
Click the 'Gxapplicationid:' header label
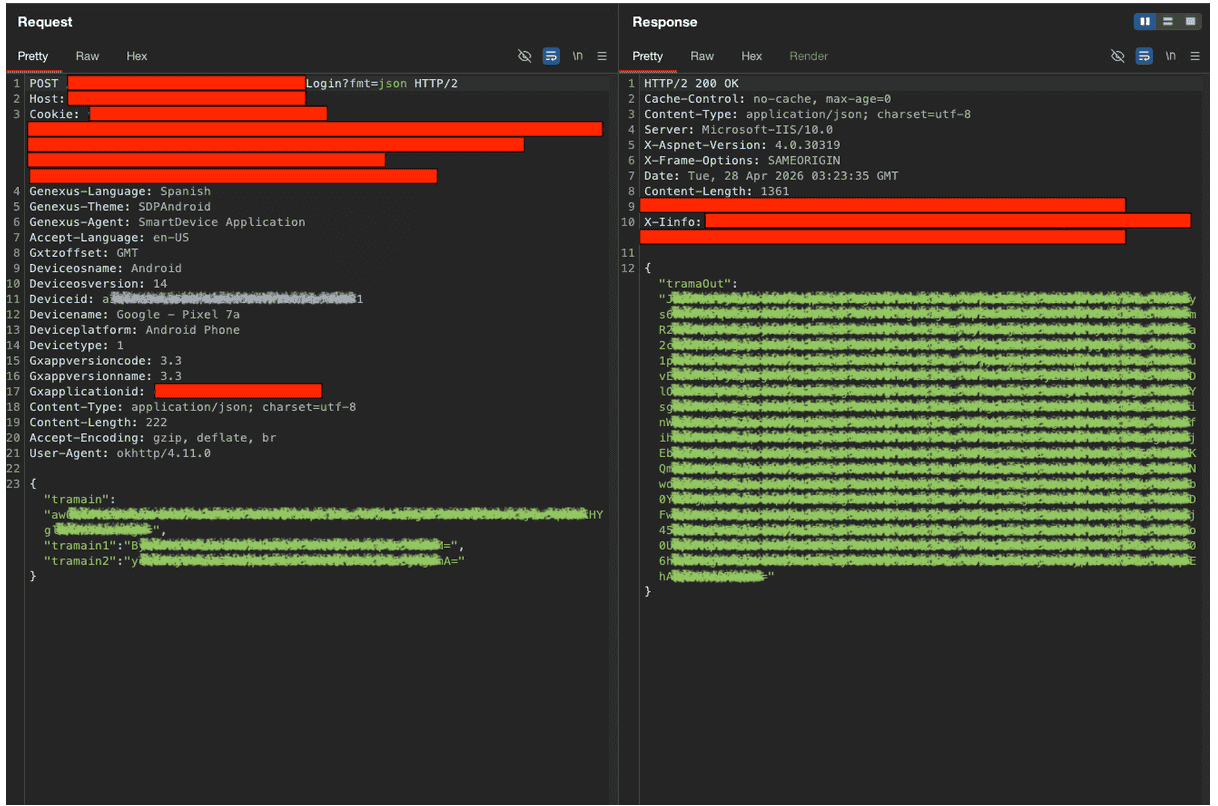pyautogui.click(x=87, y=391)
